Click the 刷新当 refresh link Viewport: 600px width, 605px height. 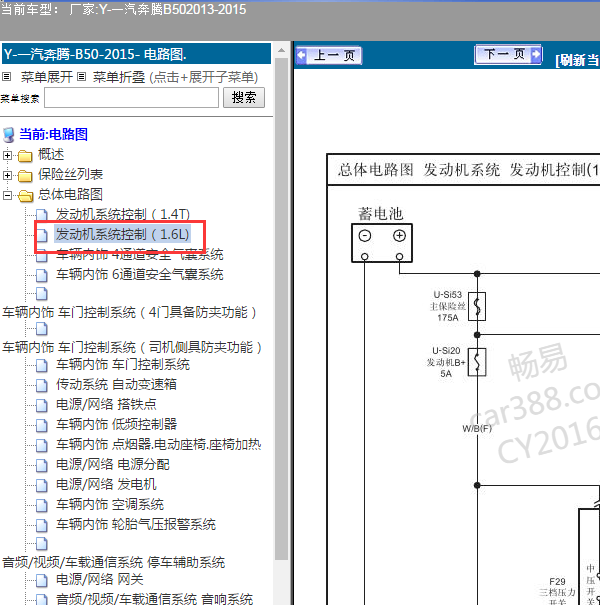pos(577,60)
